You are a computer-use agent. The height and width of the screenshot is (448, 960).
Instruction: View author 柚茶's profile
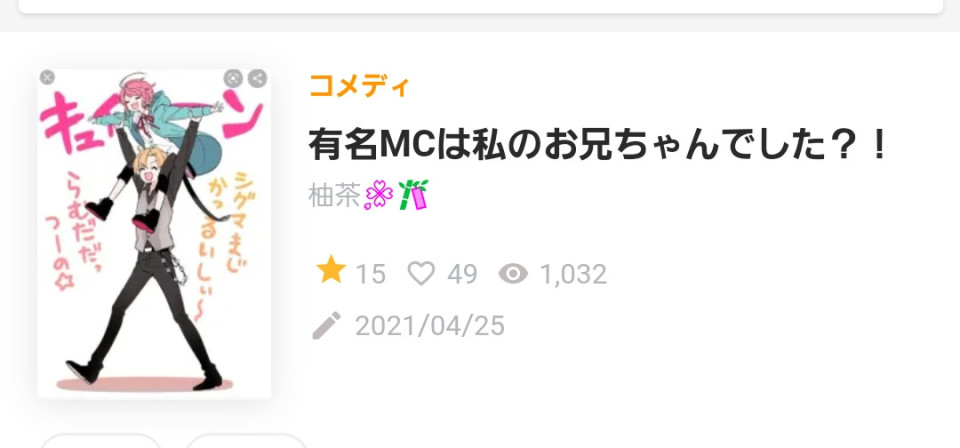pyautogui.click(x=334, y=196)
